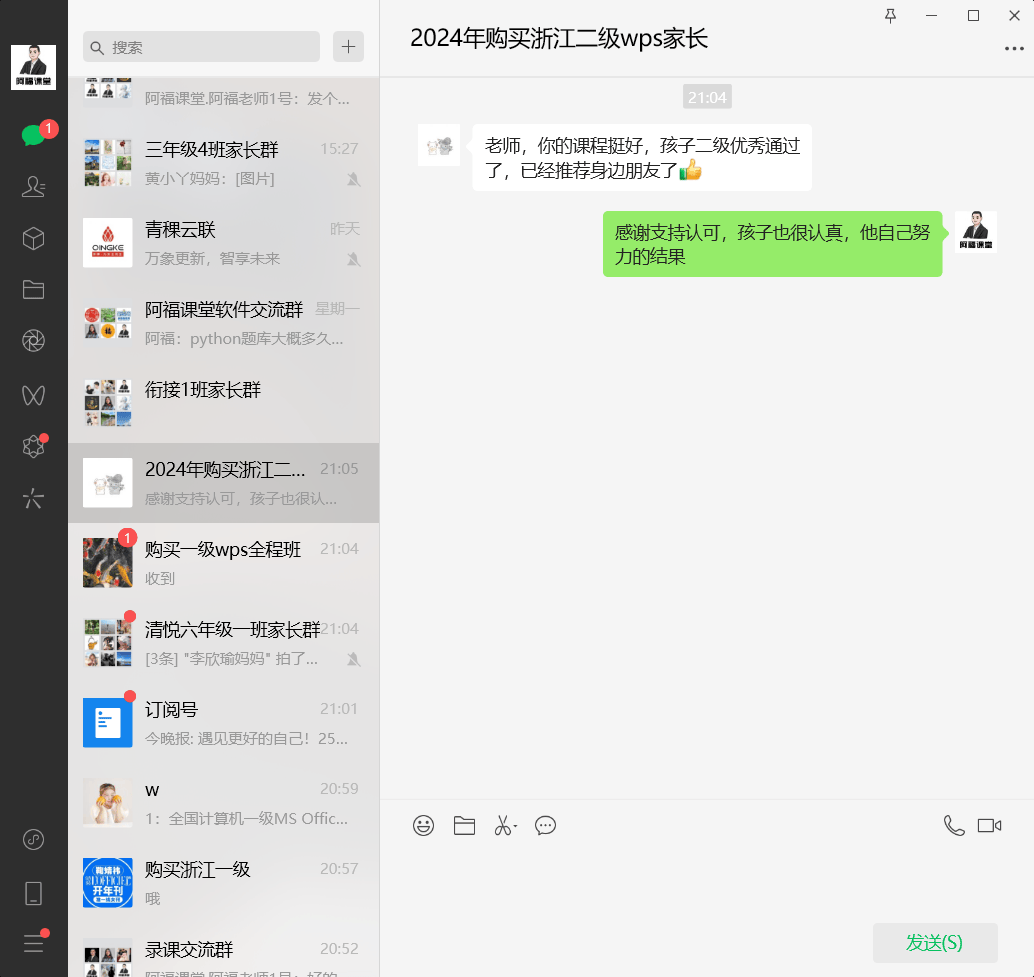Viewport: 1034px width, 977px height.
Task: Open the Chats tab with unread badge
Action: point(33,134)
